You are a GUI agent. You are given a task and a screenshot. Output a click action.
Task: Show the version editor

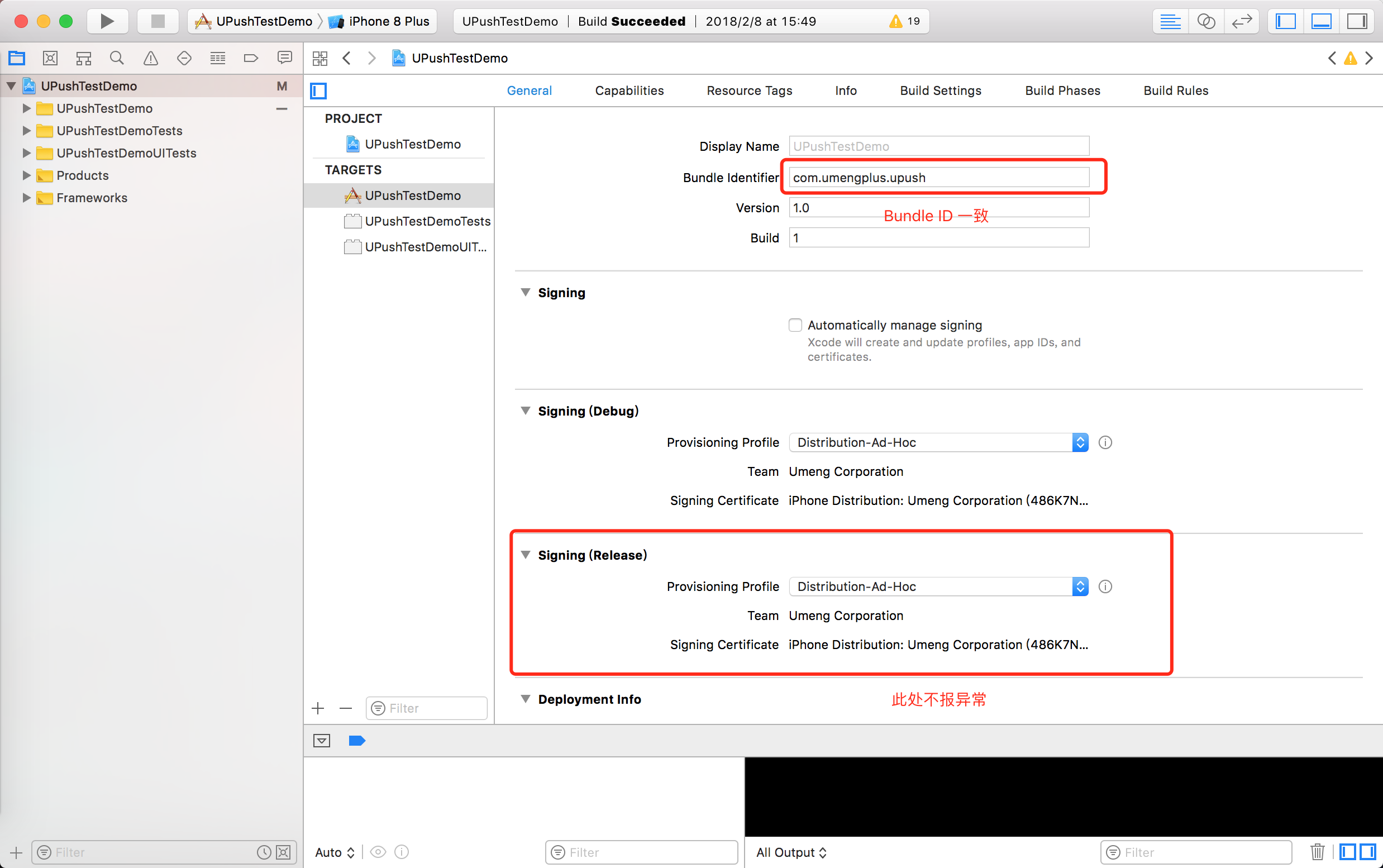pos(1241,21)
